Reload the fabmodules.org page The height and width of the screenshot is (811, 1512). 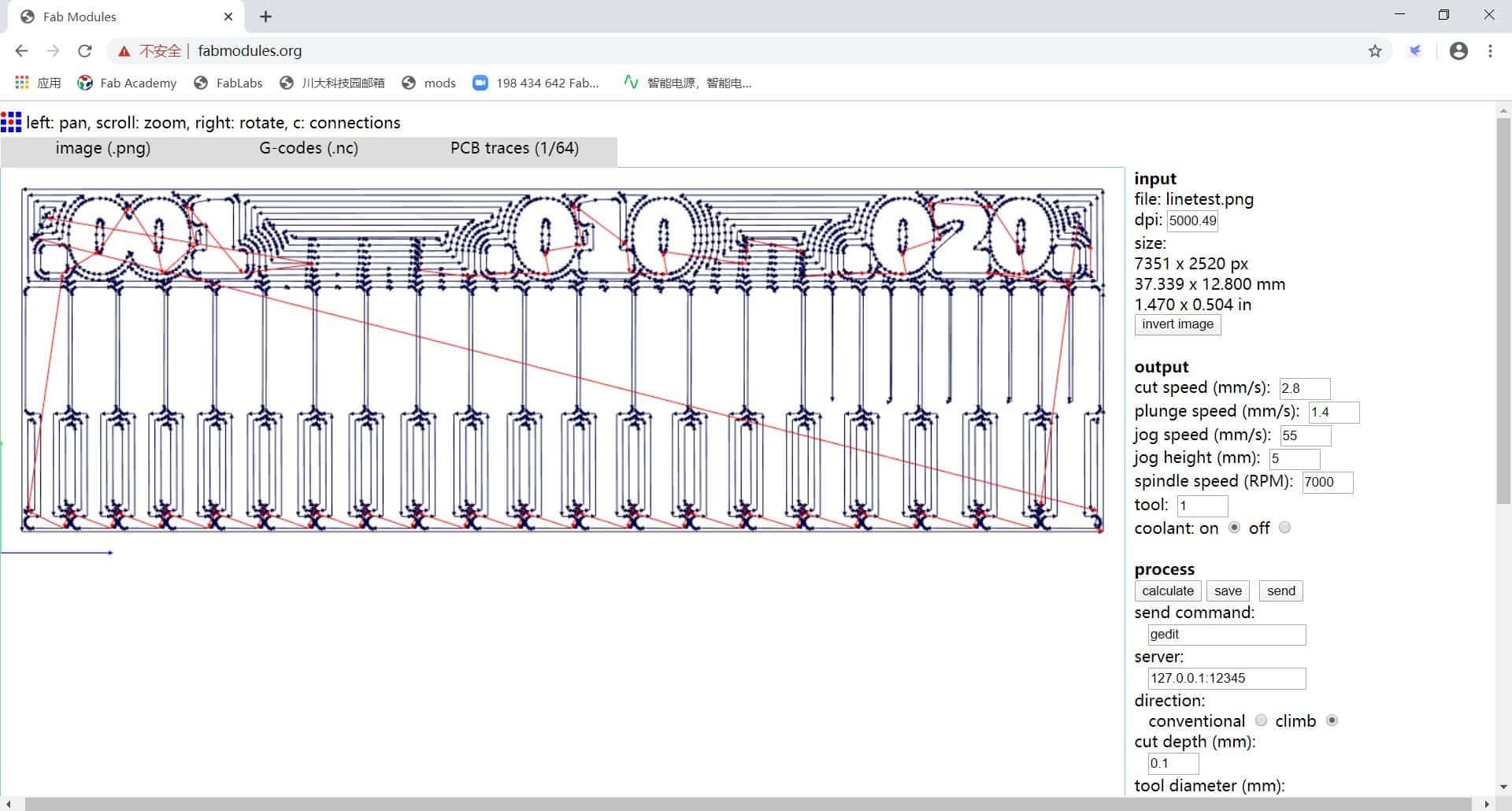click(x=84, y=51)
